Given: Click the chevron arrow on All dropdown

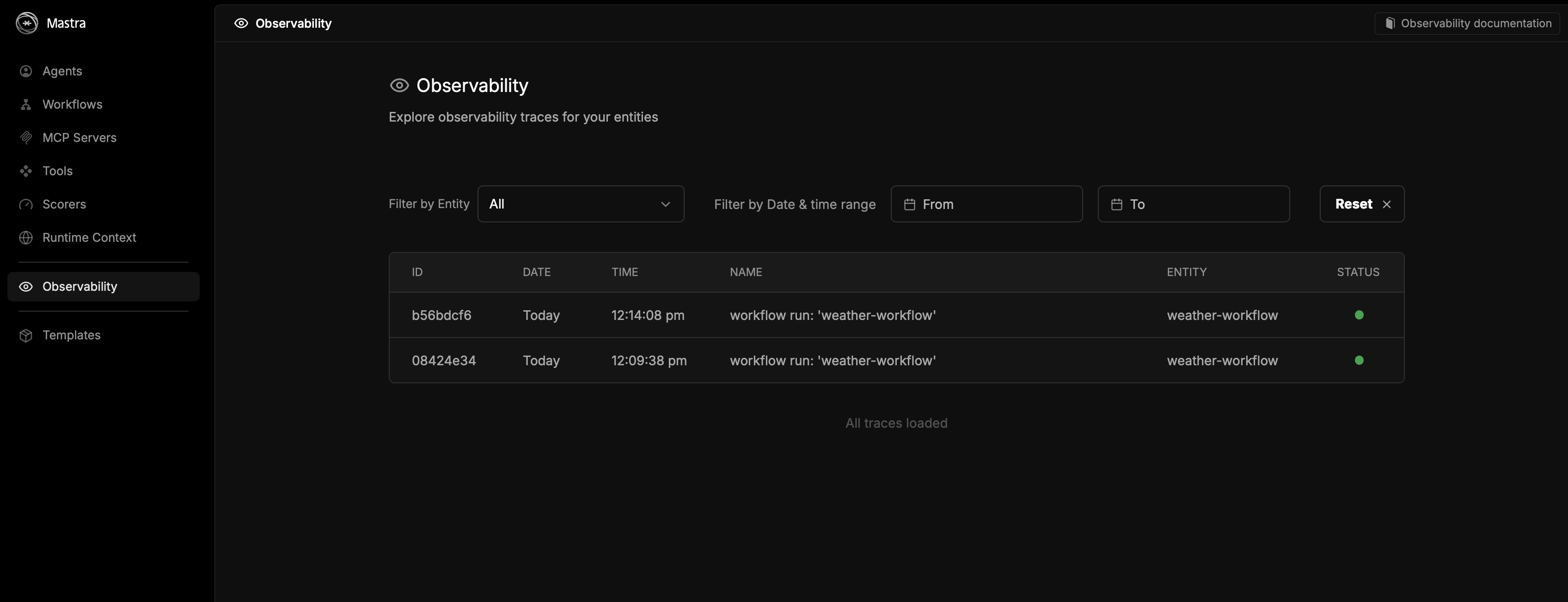Looking at the screenshot, I should point(665,204).
